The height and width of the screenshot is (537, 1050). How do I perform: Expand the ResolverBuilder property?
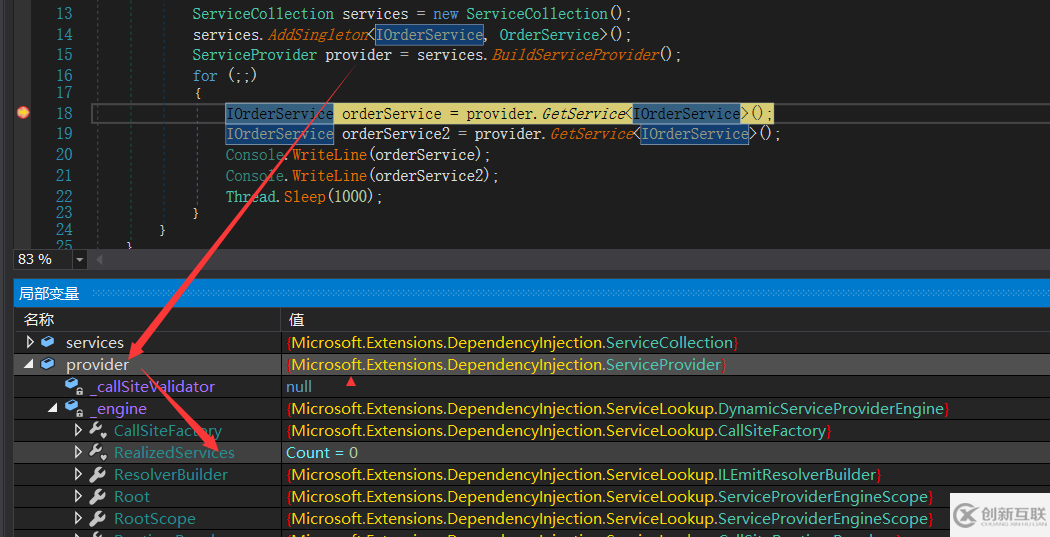click(78, 474)
